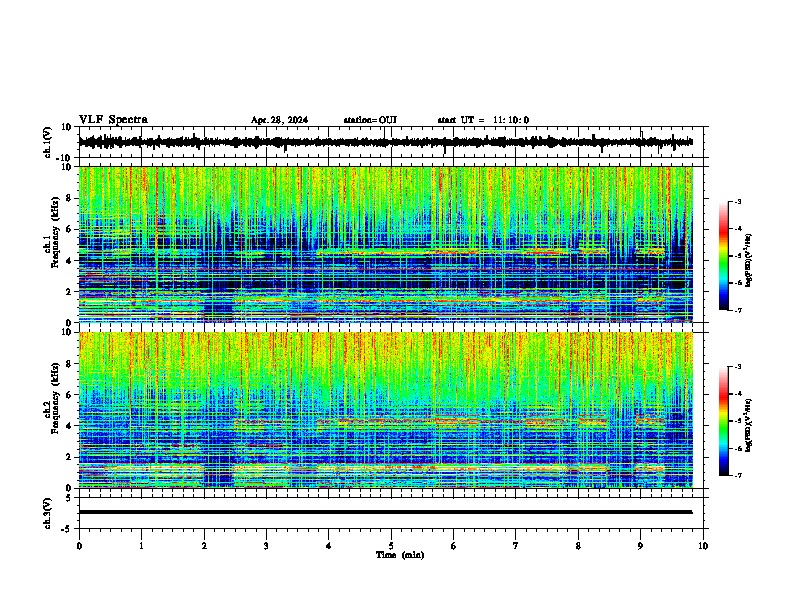Click the 8 kHz tick of ch.1 spectrogram

point(69,198)
